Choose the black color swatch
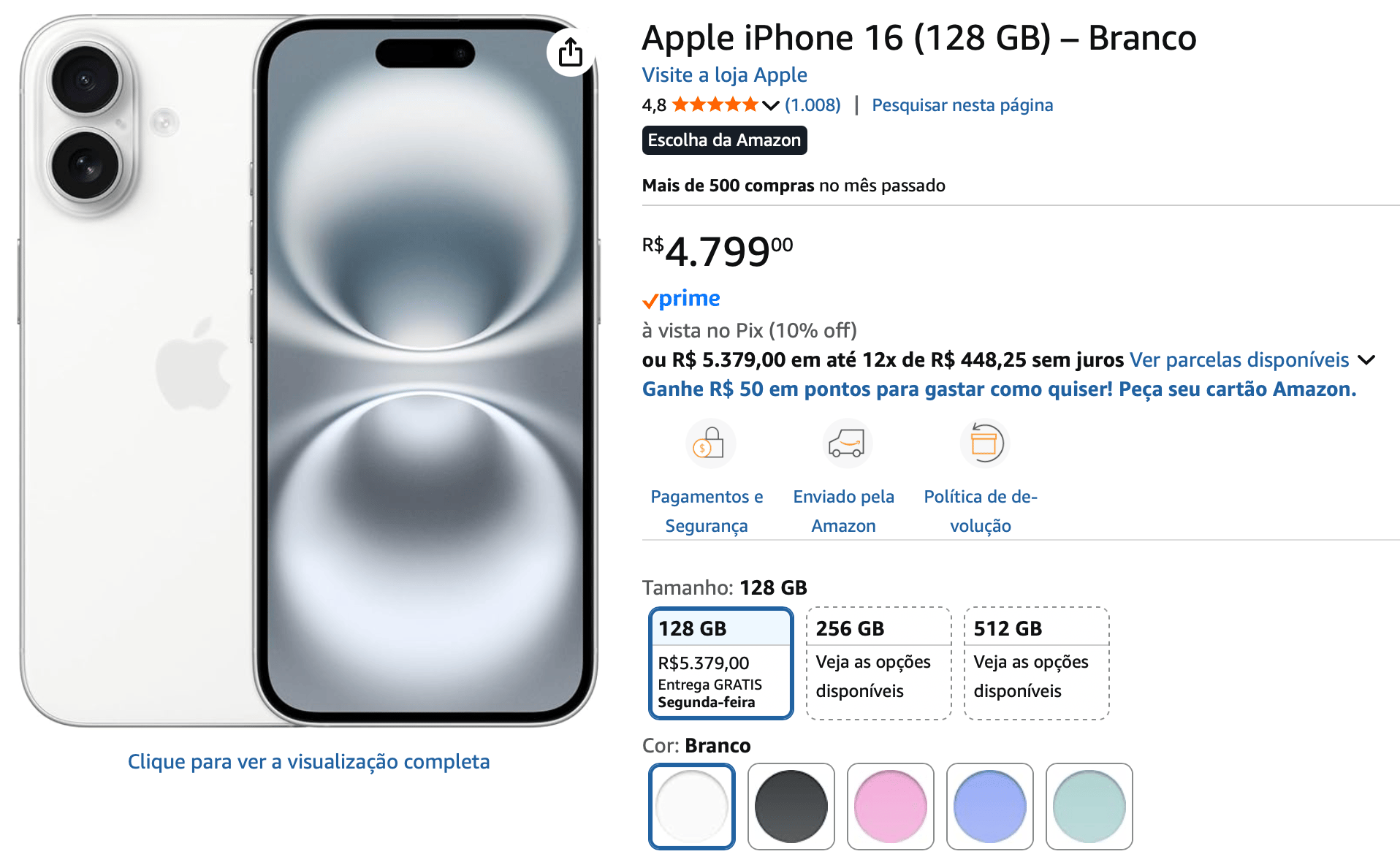 click(791, 807)
